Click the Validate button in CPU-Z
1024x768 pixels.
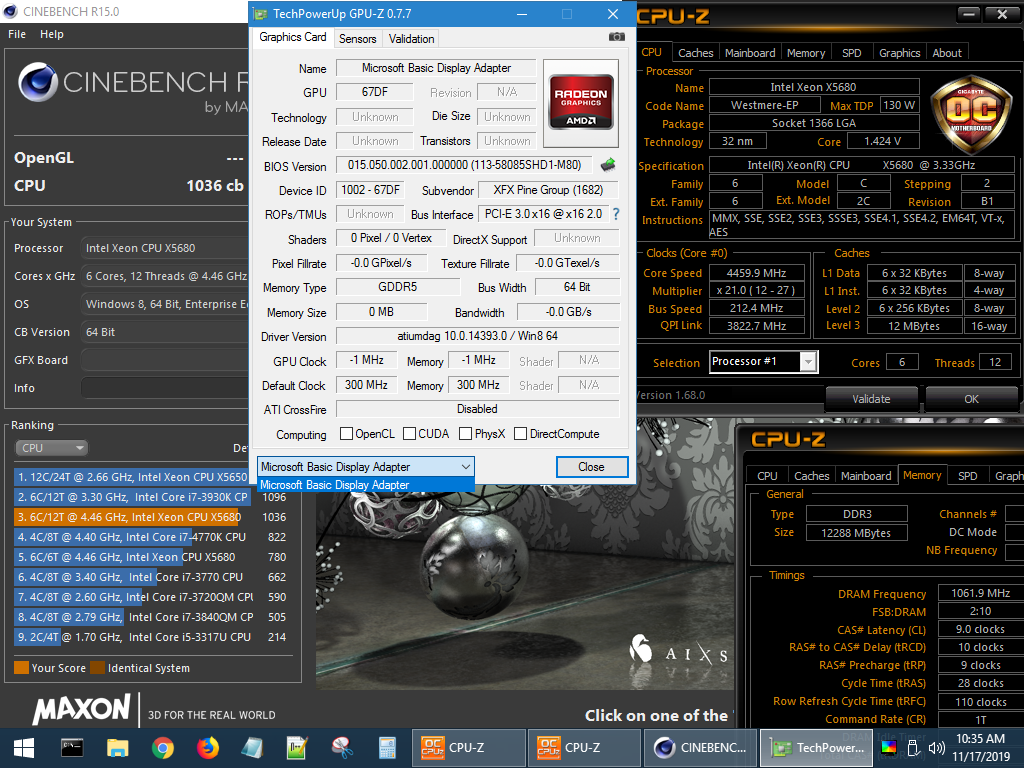pos(871,398)
